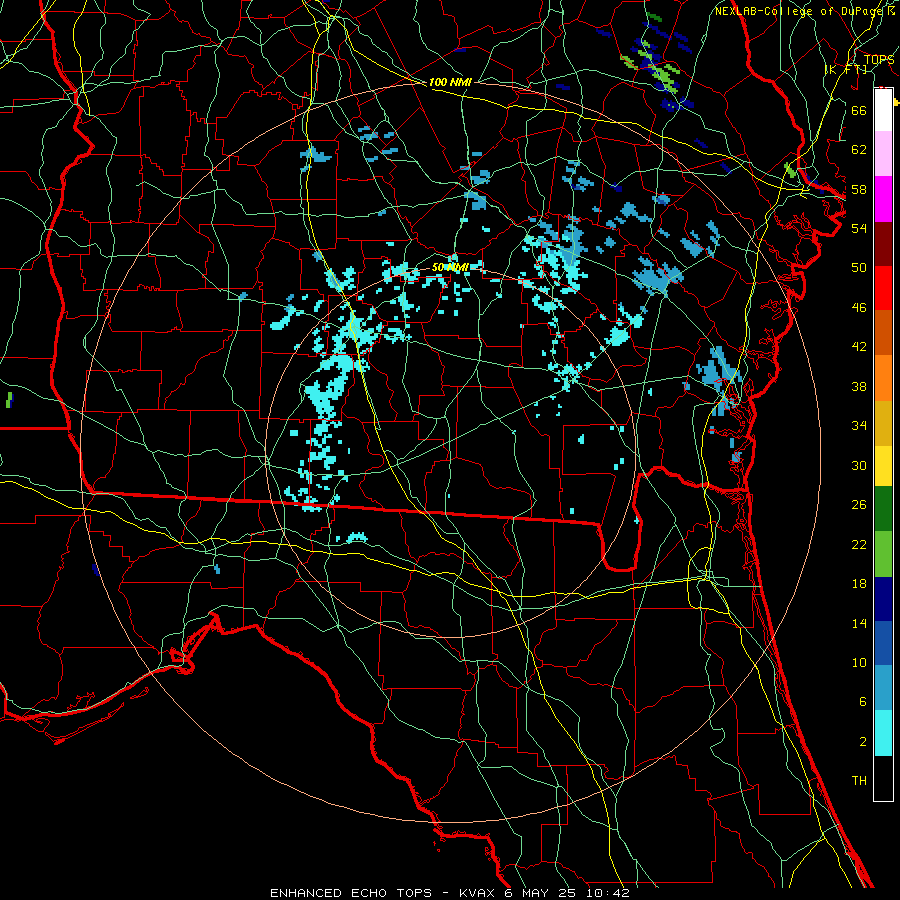Select the dark green legend swatch
Image resolution: width=900 pixels, height=900 pixels.
click(883, 509)
